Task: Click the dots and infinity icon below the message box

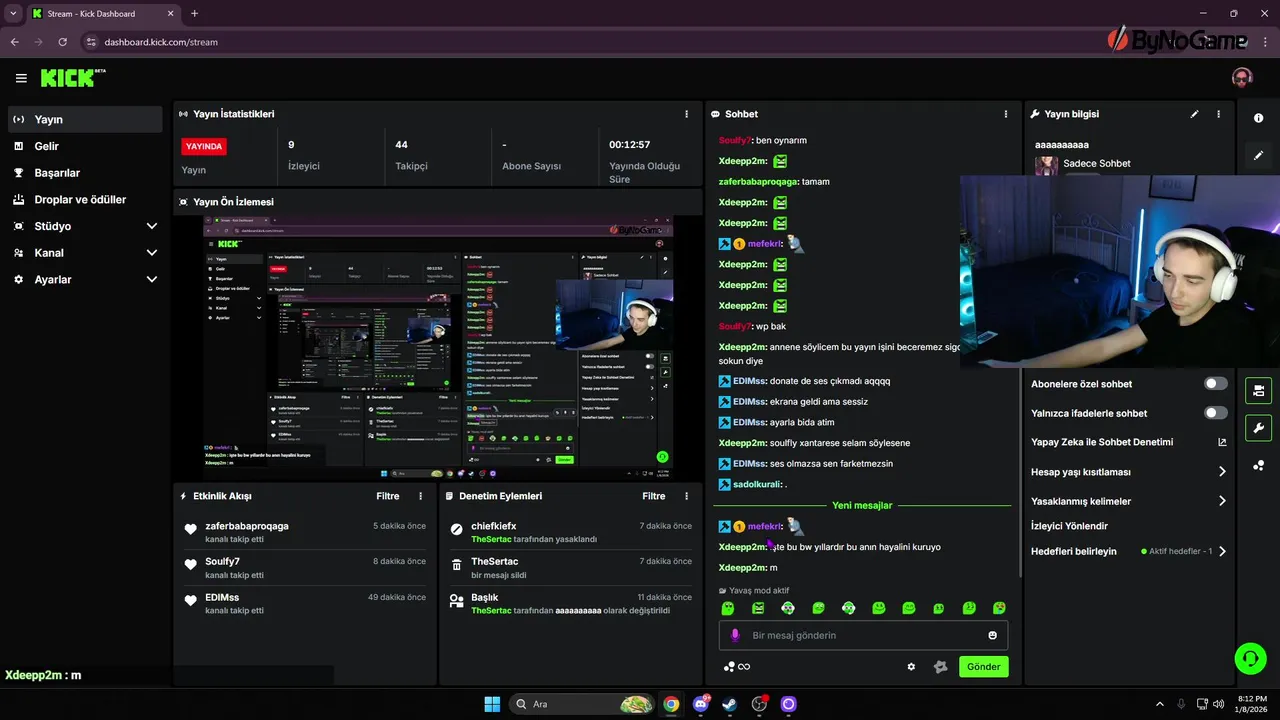Action: pyautogui.click(x=737, y=667)
